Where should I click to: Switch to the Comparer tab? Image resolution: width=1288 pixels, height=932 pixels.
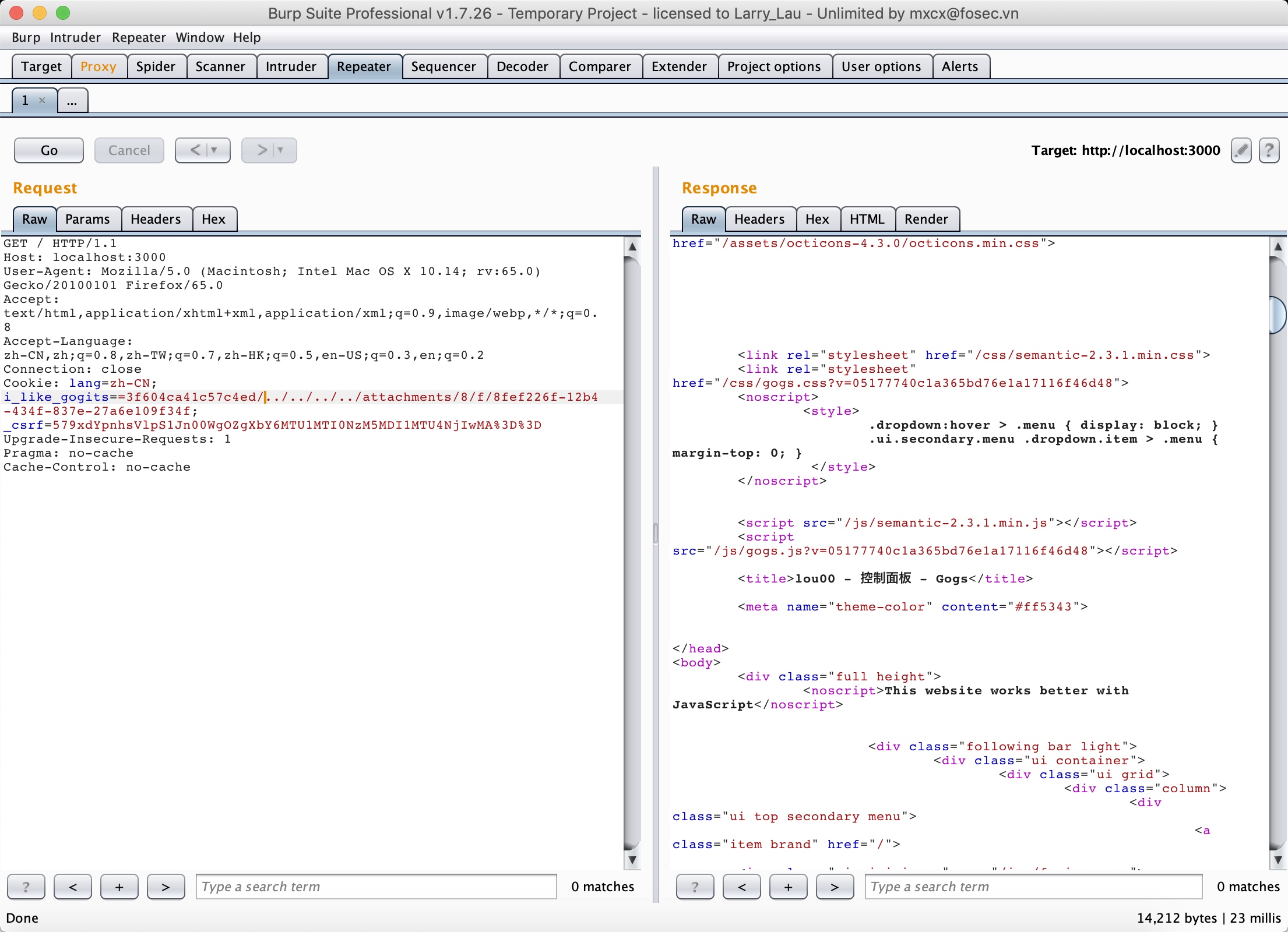pos(600,66)
